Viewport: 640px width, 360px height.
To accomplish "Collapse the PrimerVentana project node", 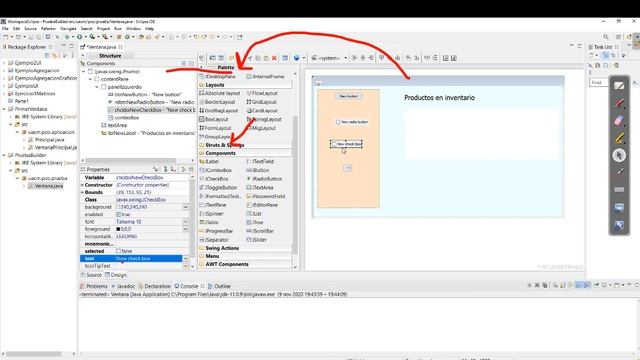I will click(x=4, y=109).
